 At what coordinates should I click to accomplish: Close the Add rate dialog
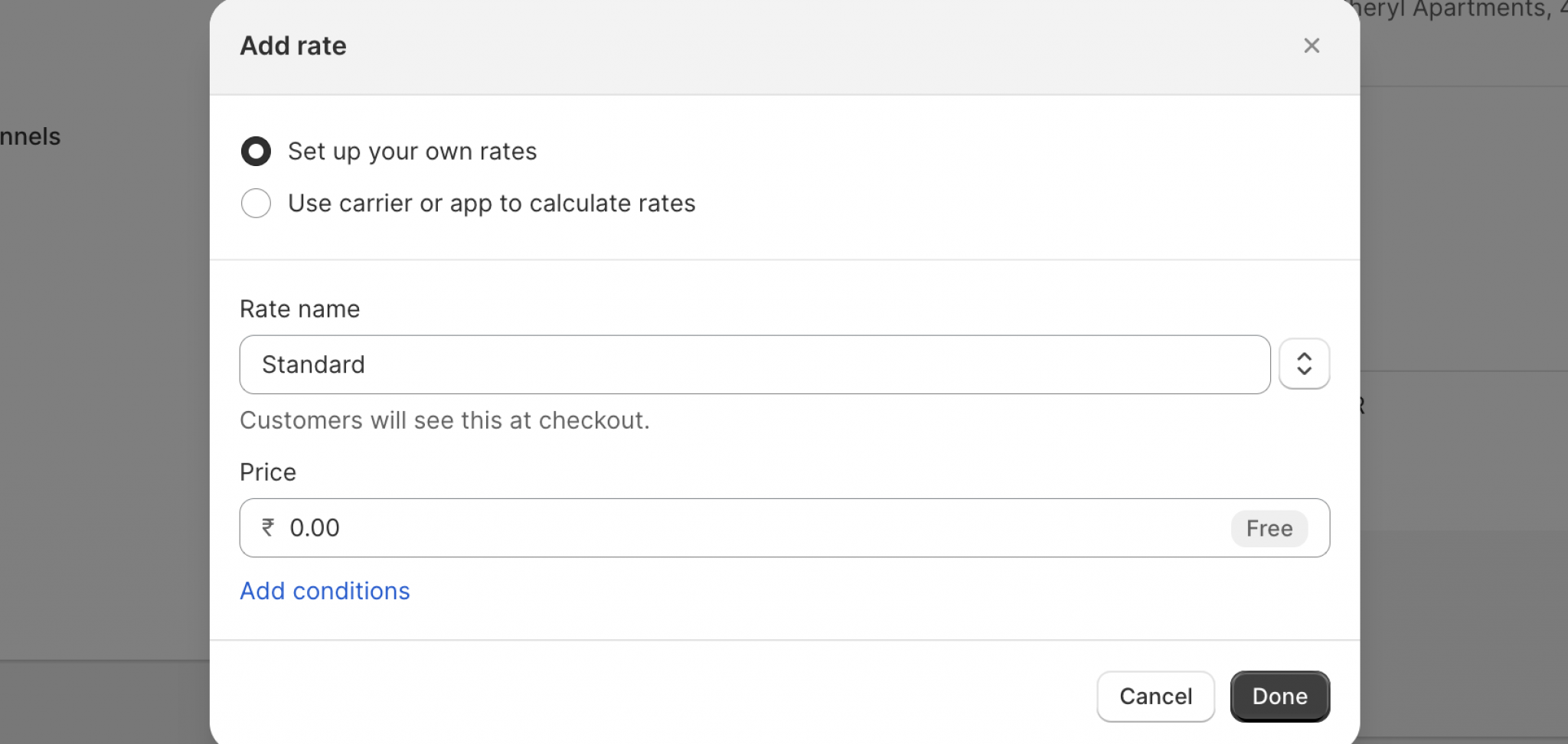tap(1311, 46)
